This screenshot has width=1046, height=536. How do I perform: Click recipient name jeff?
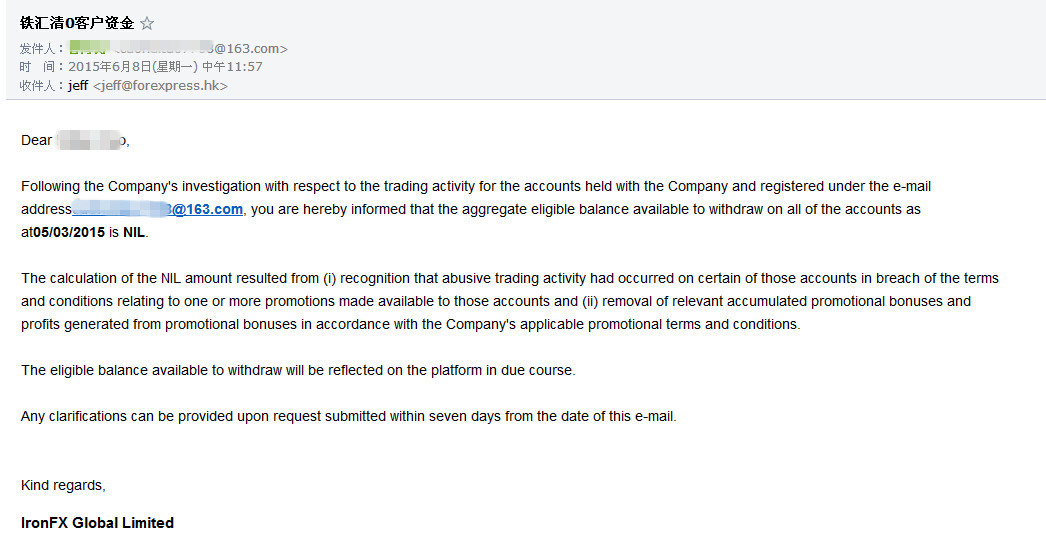pyautogui.click(x=78, y=86)
